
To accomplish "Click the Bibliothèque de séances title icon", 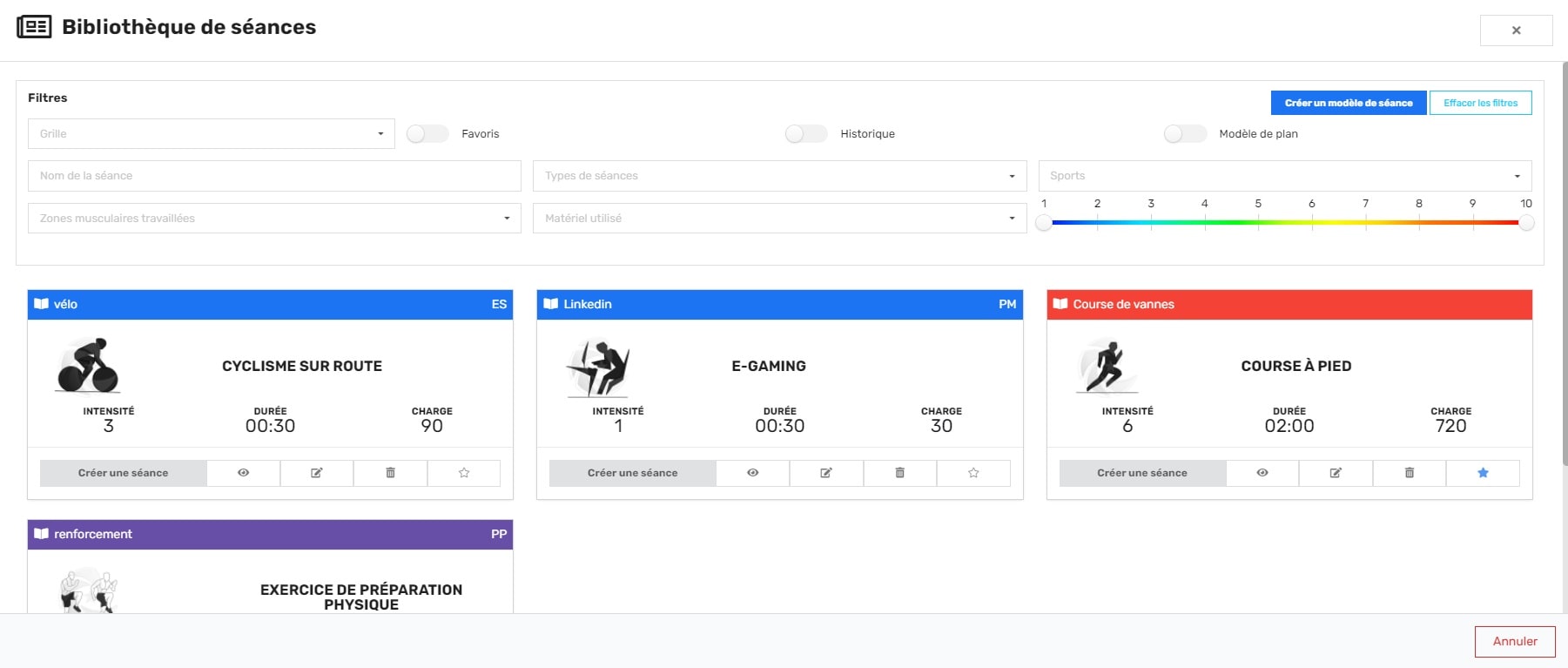I will coord(34,27).
